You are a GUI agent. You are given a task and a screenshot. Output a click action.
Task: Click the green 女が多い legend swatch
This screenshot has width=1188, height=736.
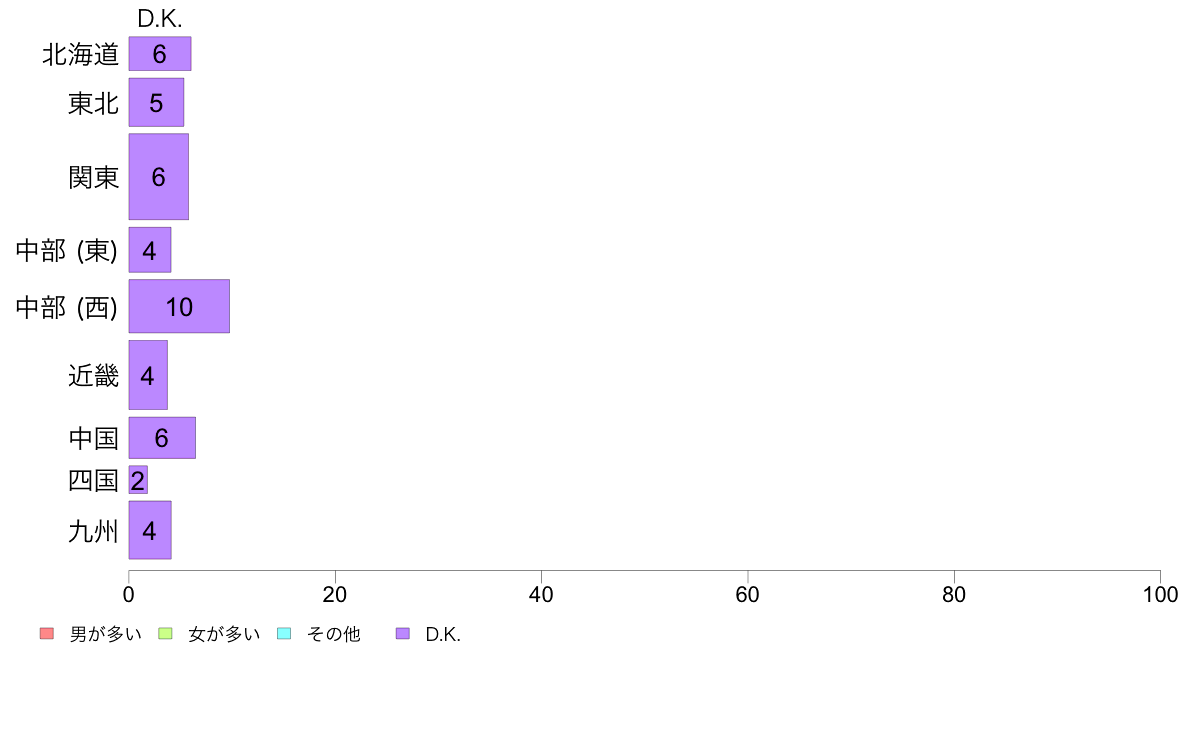coord(165,633)
